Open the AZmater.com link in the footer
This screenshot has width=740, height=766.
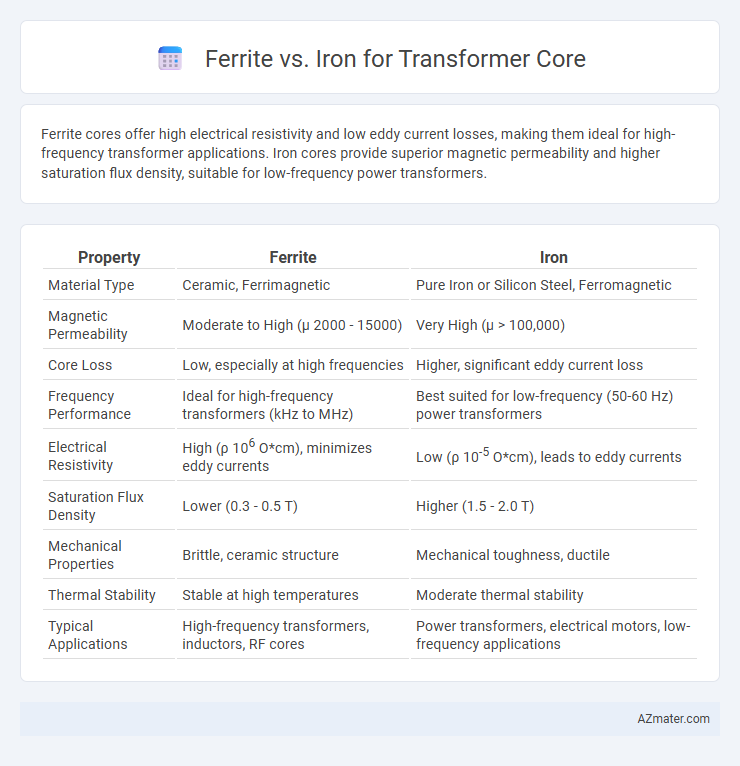pos(673,719)
